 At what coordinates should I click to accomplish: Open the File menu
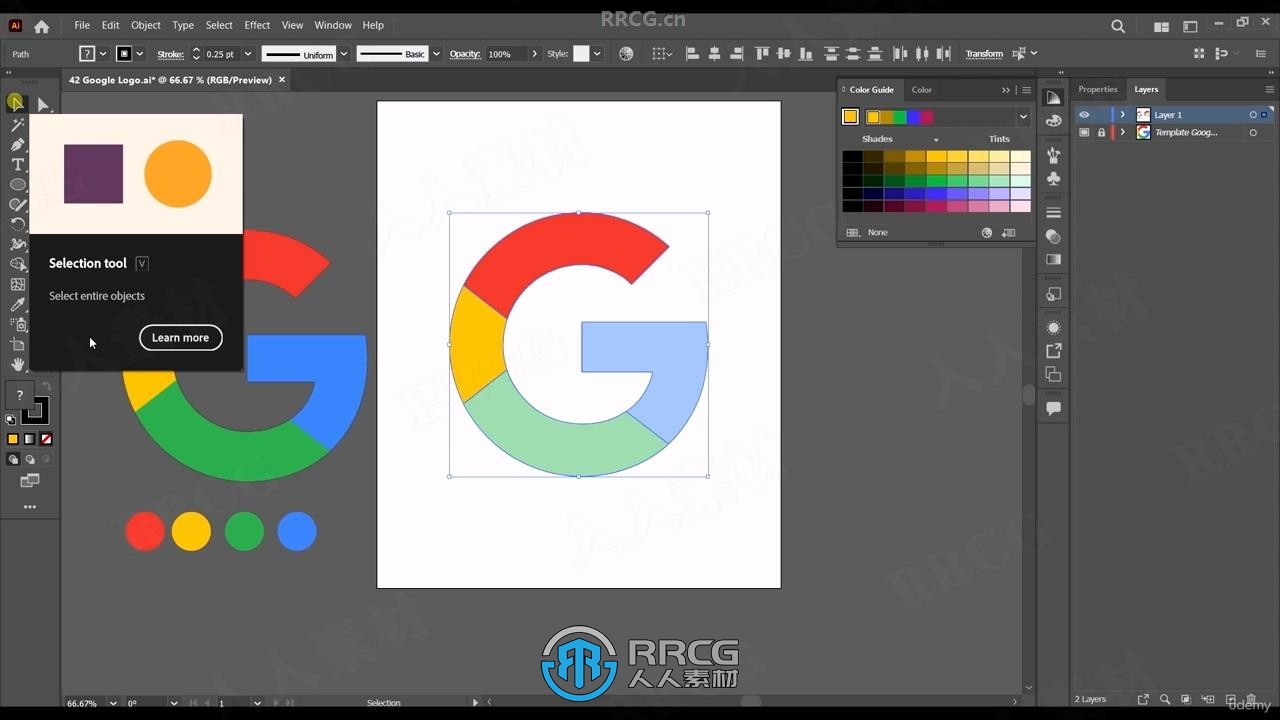82,25
